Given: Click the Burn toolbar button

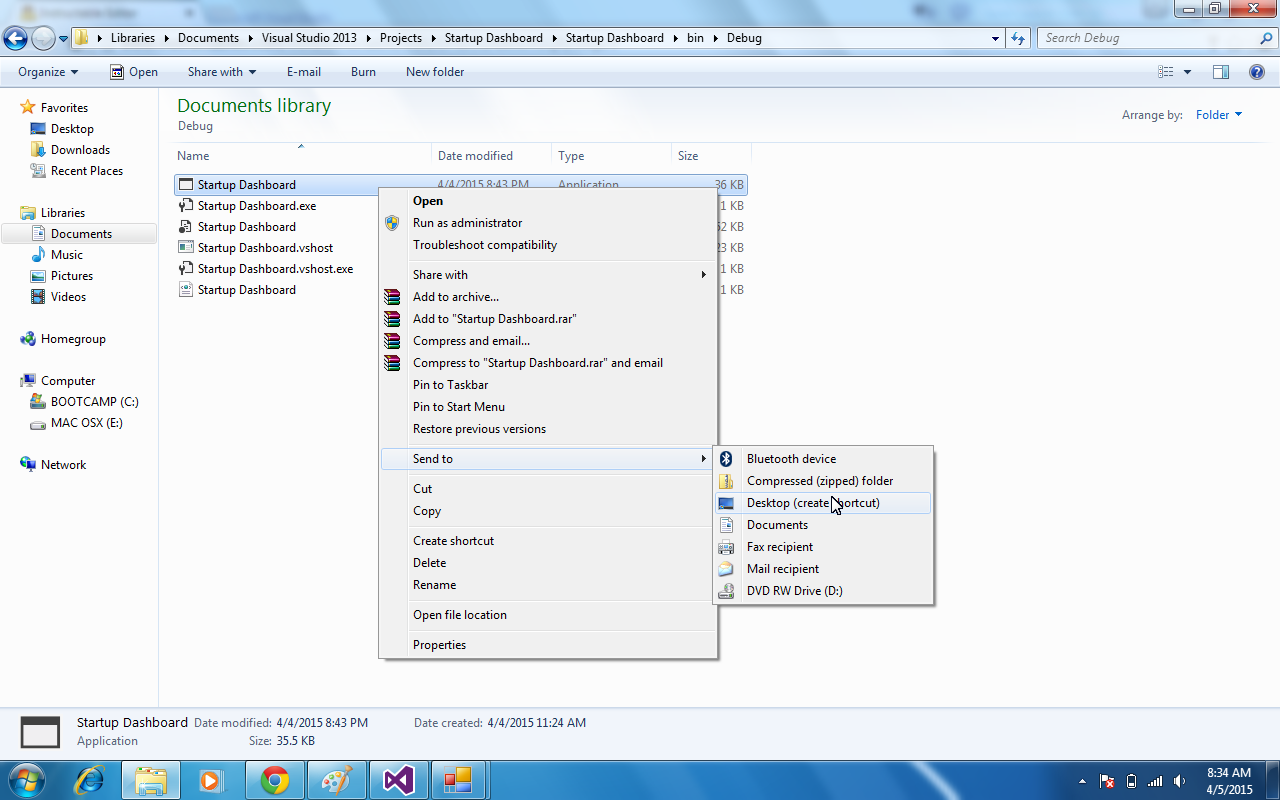Looking at the screenshot, I should 363,72.
